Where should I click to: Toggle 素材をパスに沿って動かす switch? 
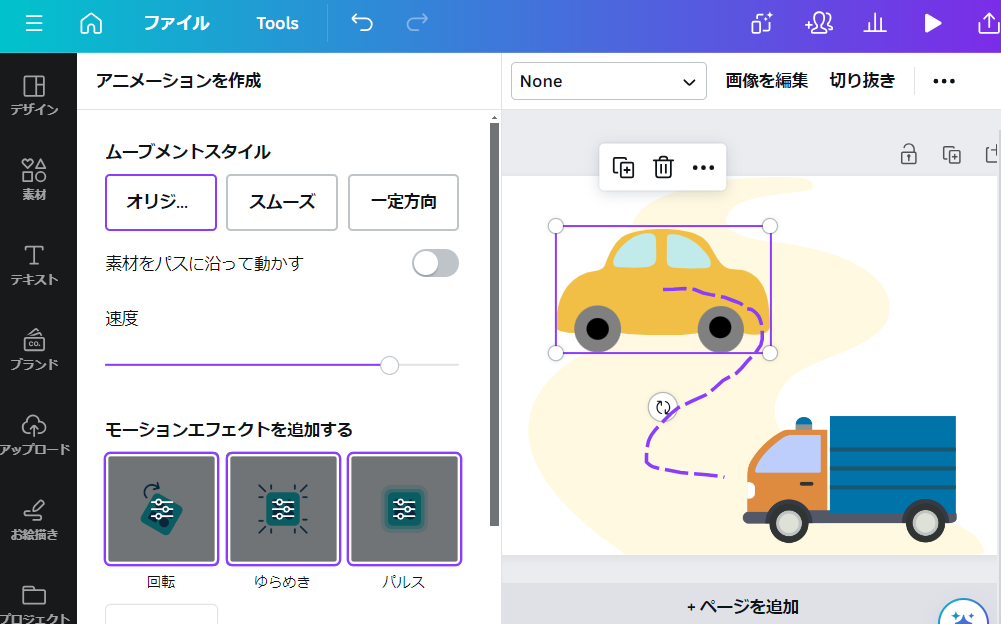pyautogui.click(x=436, y=263)
